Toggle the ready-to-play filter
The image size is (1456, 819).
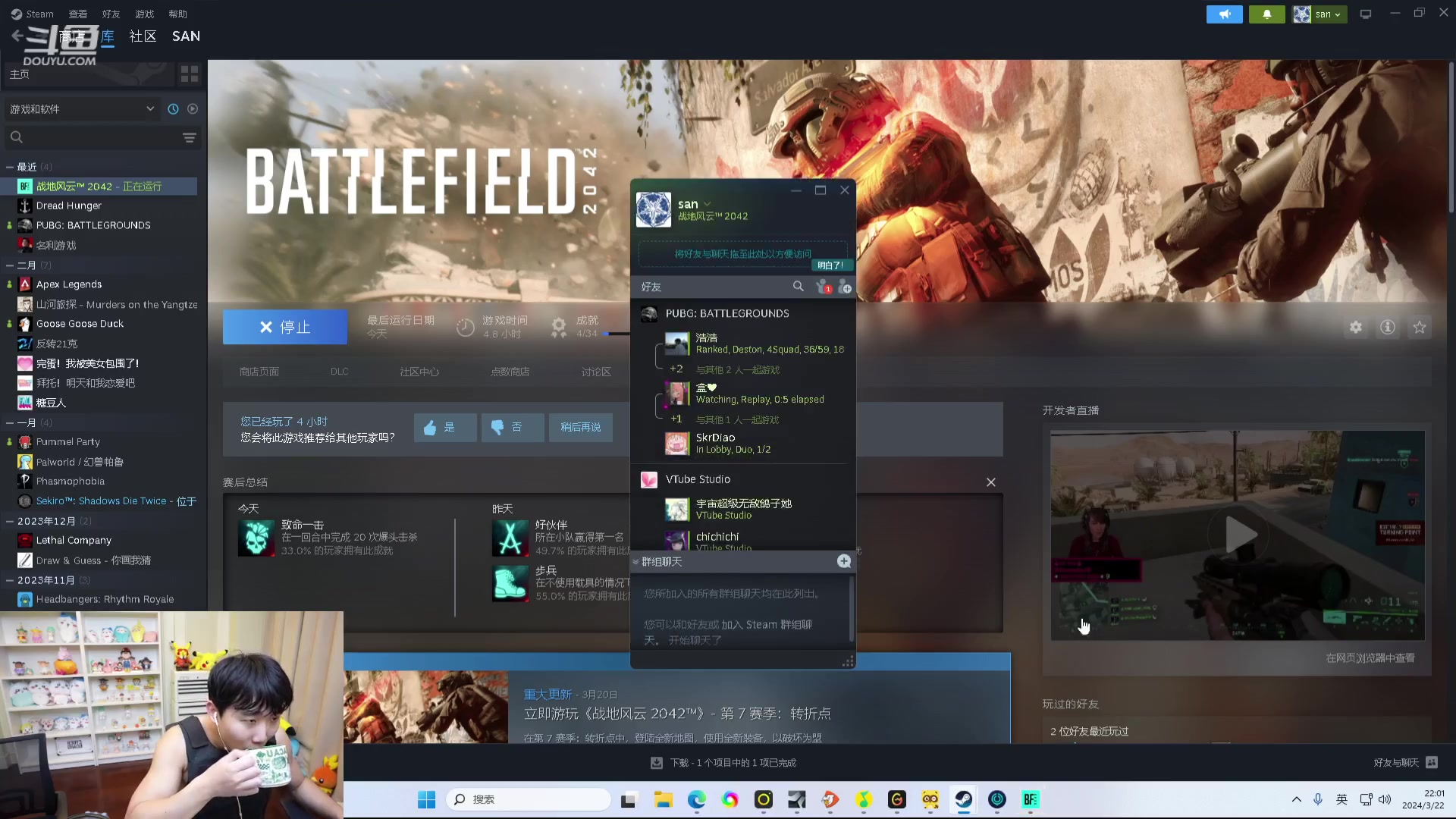193,109
